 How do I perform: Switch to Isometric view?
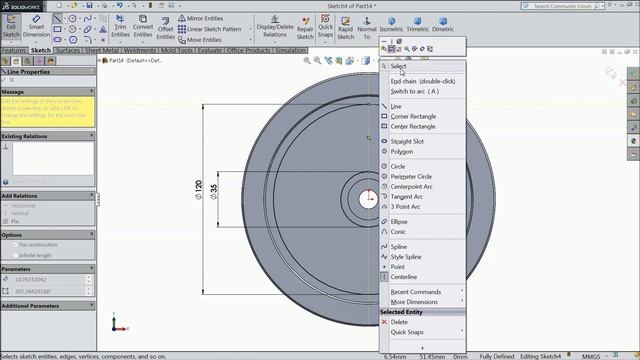[391, 24]
